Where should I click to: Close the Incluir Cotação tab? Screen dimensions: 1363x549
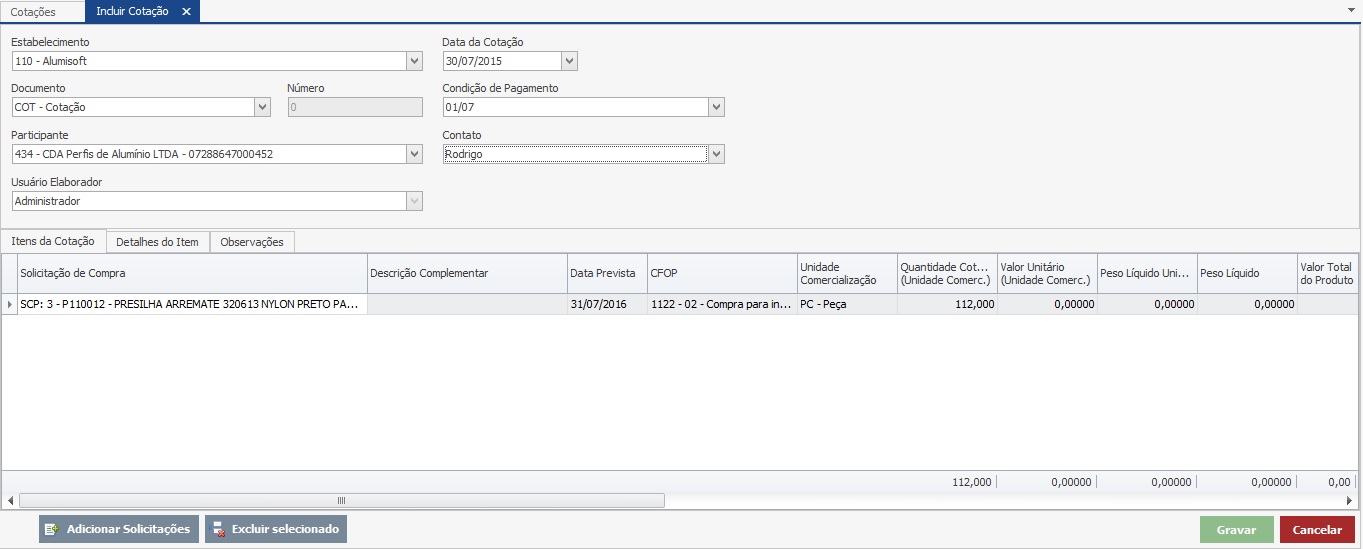coord(186,12)
